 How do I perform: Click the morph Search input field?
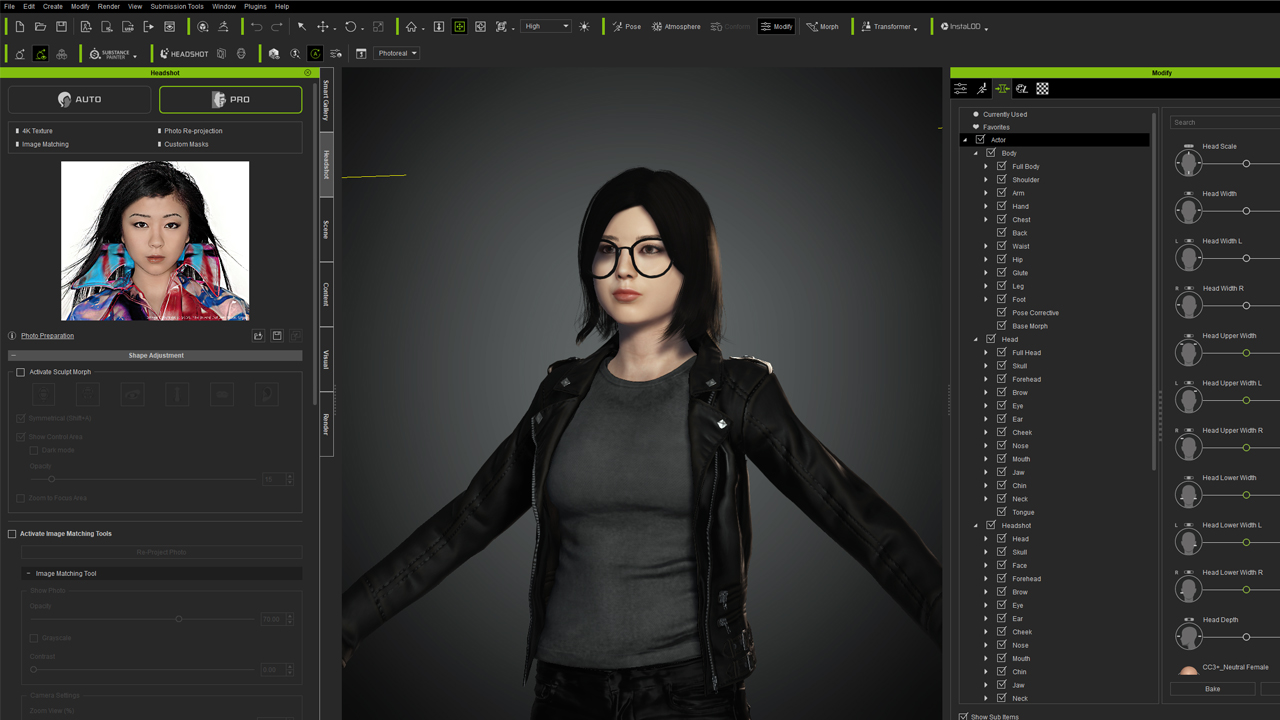click(x=1225, y=122)
